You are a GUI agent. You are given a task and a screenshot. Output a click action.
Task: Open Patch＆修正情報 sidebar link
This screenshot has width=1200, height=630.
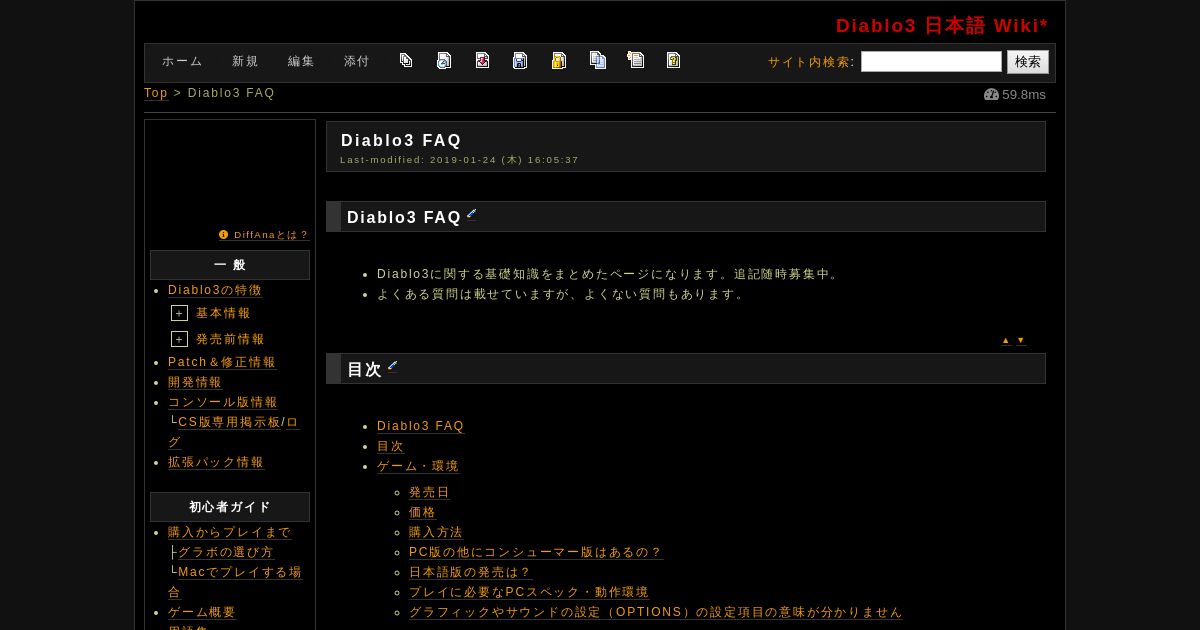[222, 362]
